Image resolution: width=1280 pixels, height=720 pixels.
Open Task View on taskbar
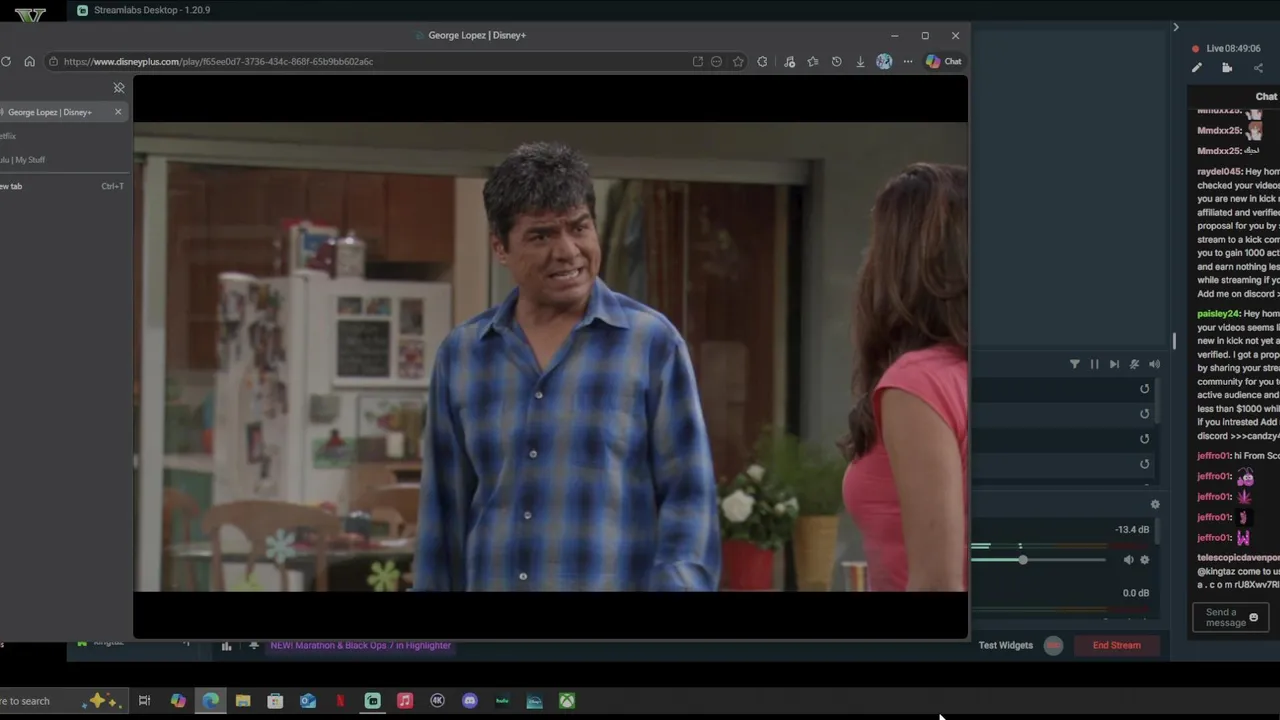tap(144, 701)
